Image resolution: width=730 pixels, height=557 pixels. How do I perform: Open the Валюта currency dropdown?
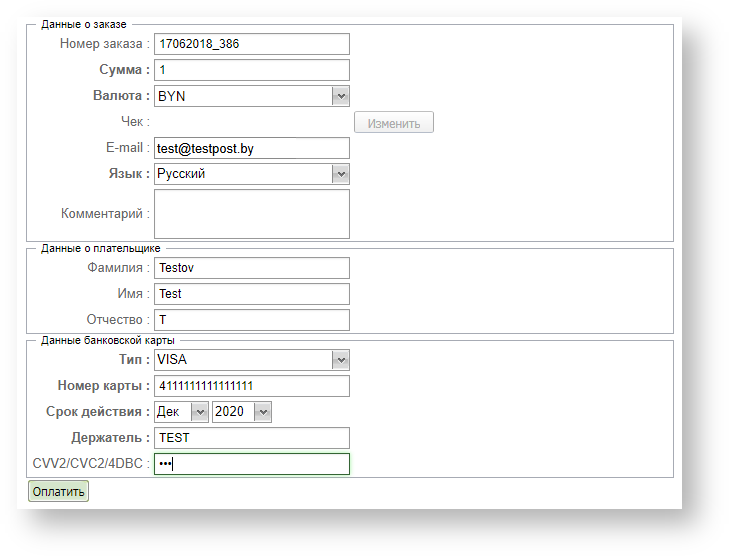(251, 96)
